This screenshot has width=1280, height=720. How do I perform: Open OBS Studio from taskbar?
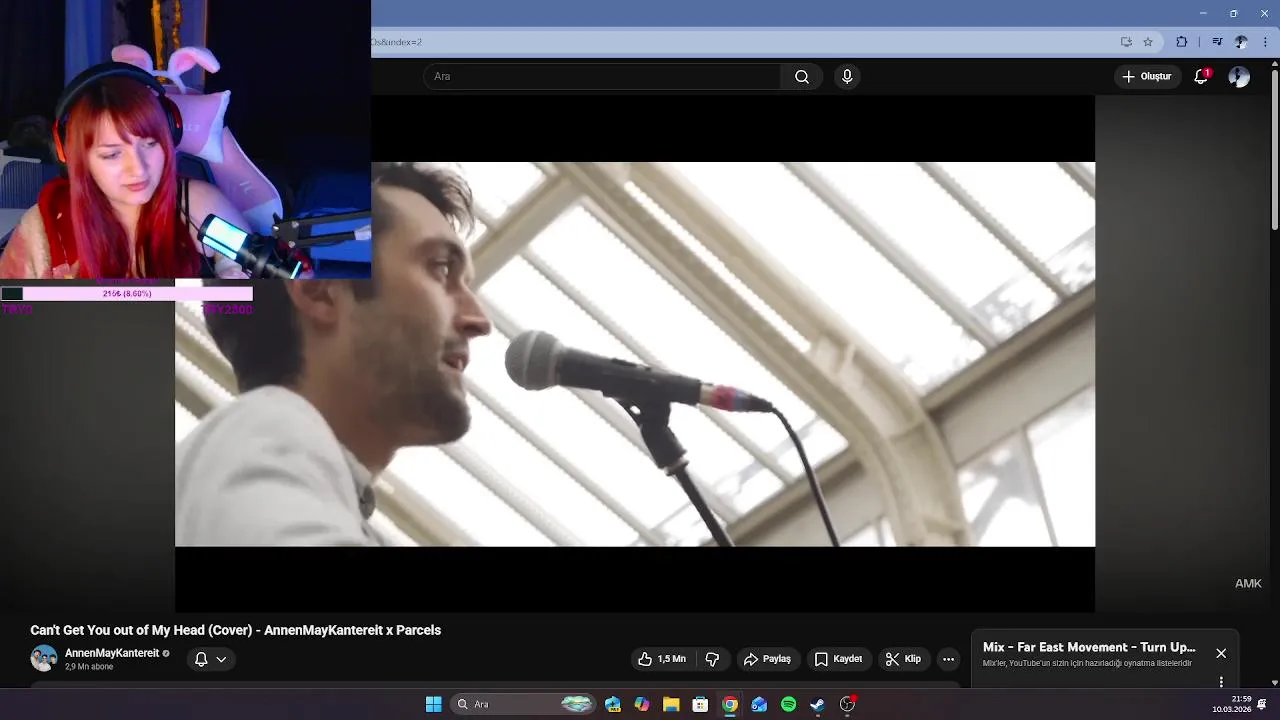point(847,704)
